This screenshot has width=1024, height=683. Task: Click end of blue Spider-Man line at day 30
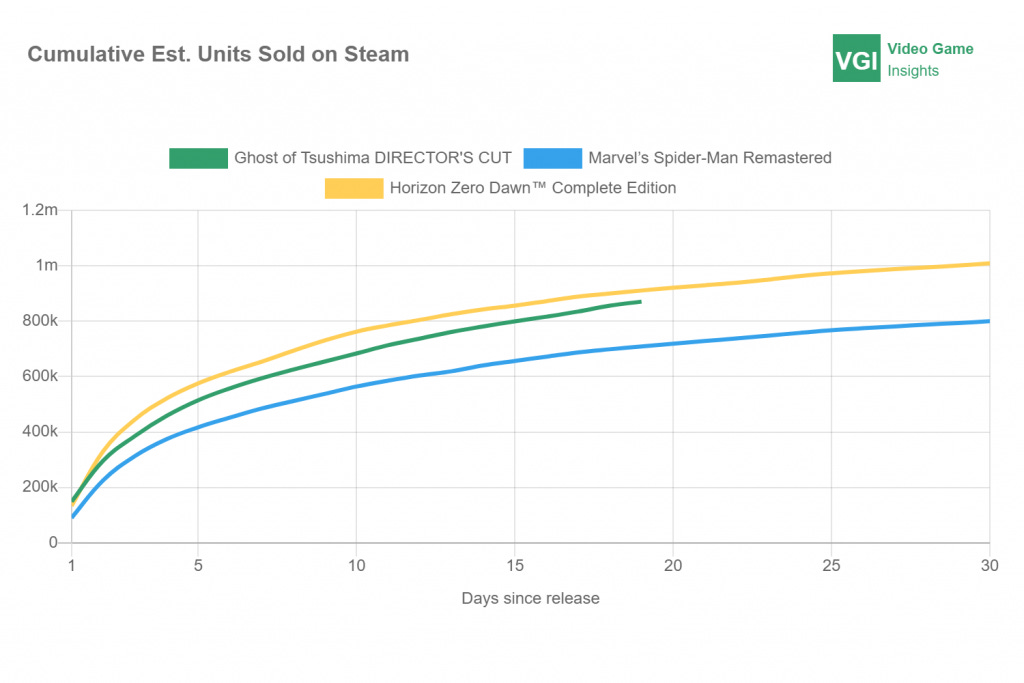[x=988, y=321]
